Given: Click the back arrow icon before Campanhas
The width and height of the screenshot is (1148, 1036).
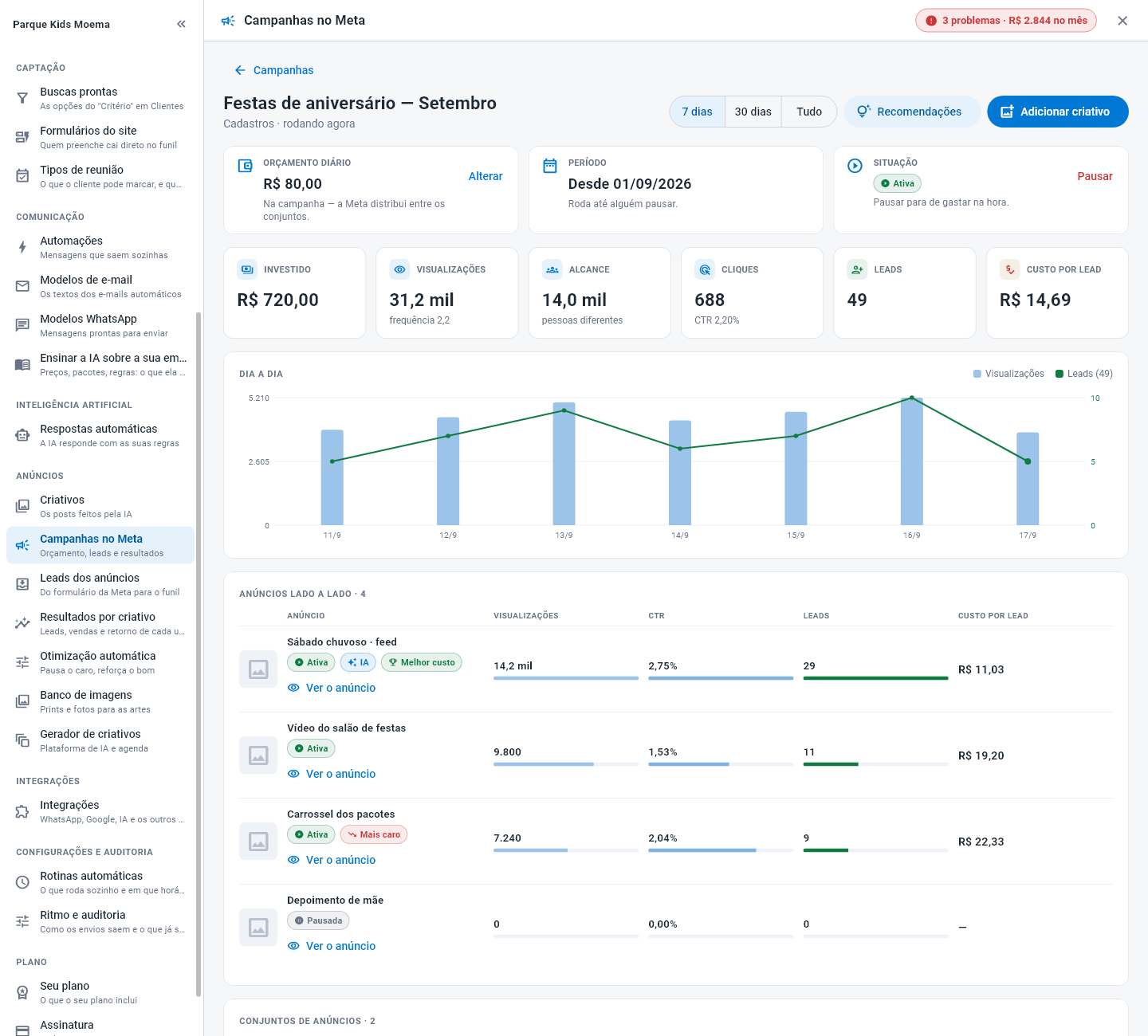Looking at the screenshot, I should (x=240, y=70).
